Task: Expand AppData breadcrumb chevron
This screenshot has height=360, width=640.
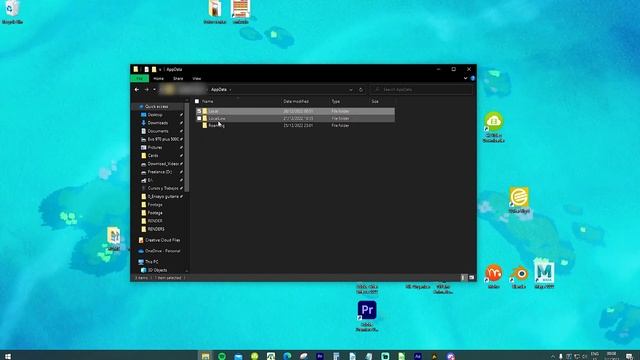Action: click(x=230, y=90)
